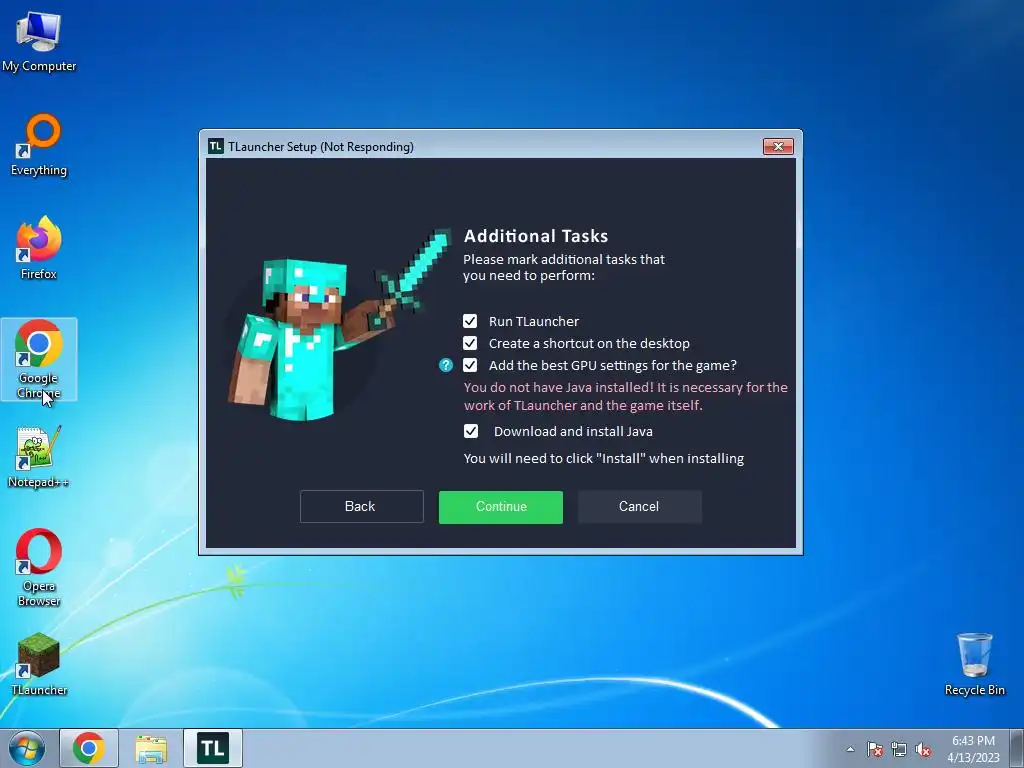Close the TLauncher Setup window
This screenshot has height=768, width=1024.
[778, 146]
